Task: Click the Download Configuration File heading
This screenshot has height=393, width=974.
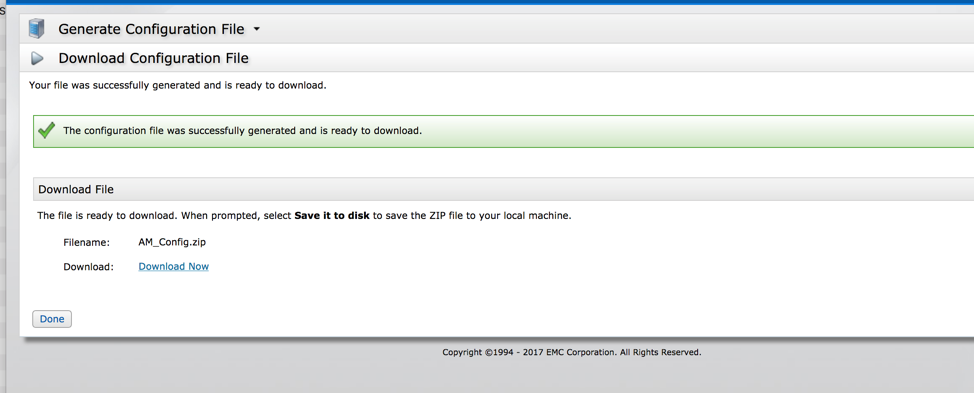Action: [153, 58]
